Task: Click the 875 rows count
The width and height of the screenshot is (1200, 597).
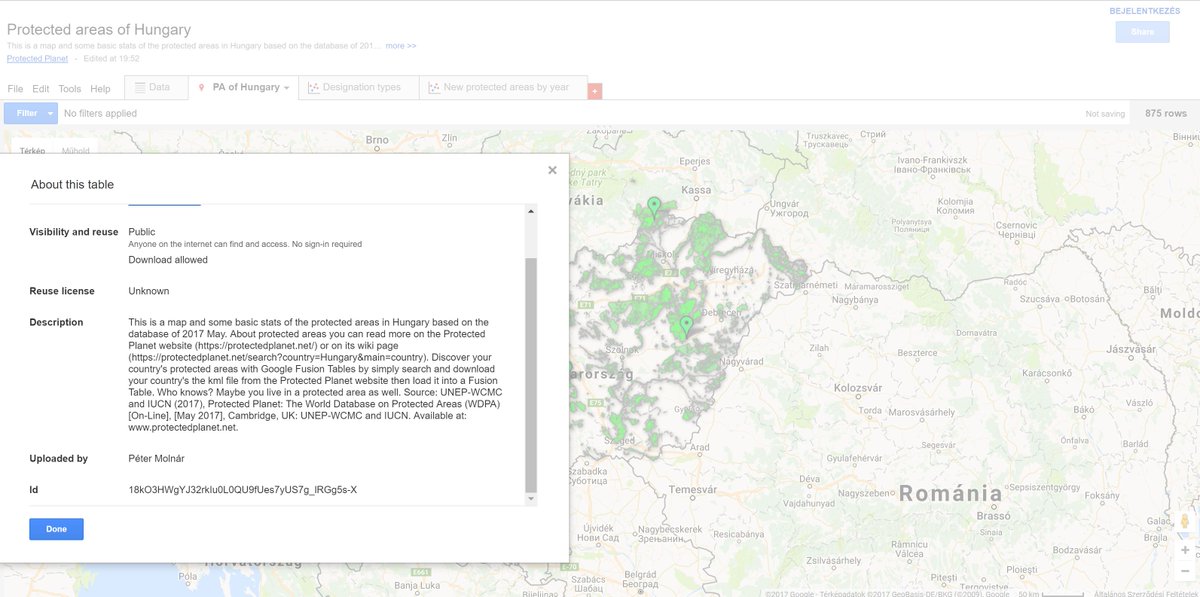Action: pos(1166,113)
